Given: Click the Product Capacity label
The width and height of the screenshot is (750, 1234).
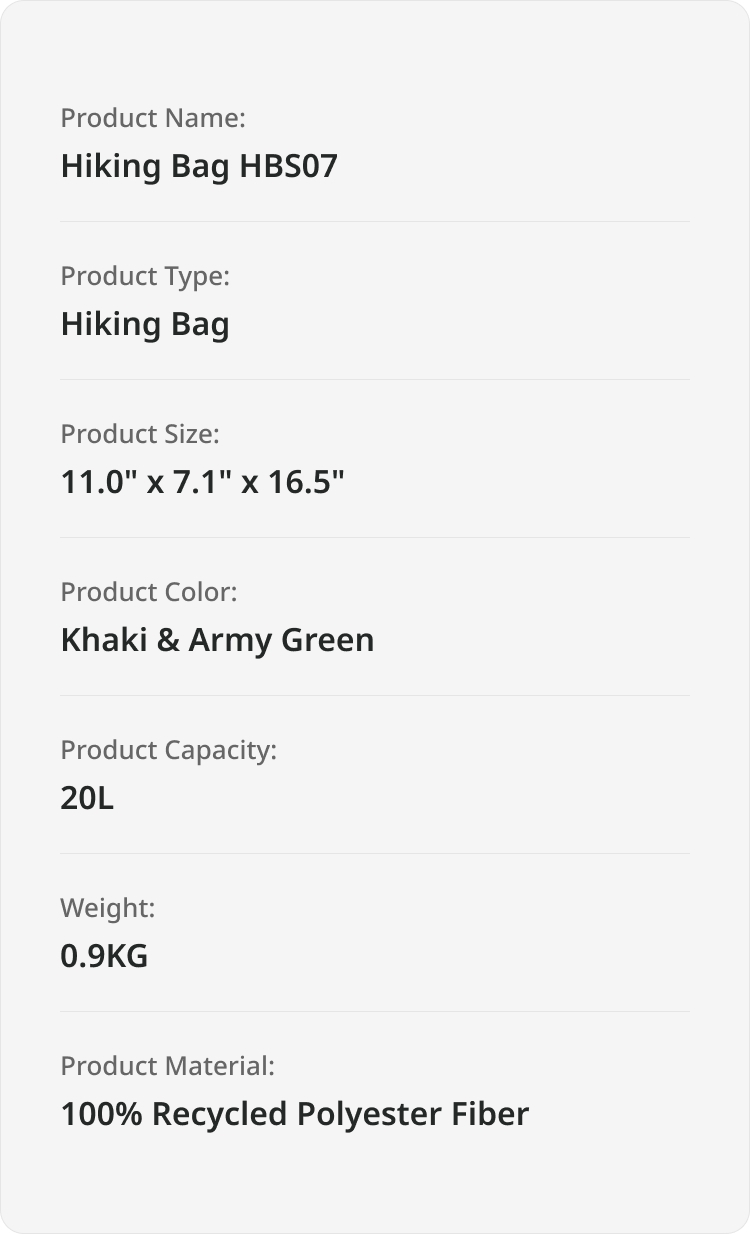Looking at the screenshot, I should click(x=168, y=750).
